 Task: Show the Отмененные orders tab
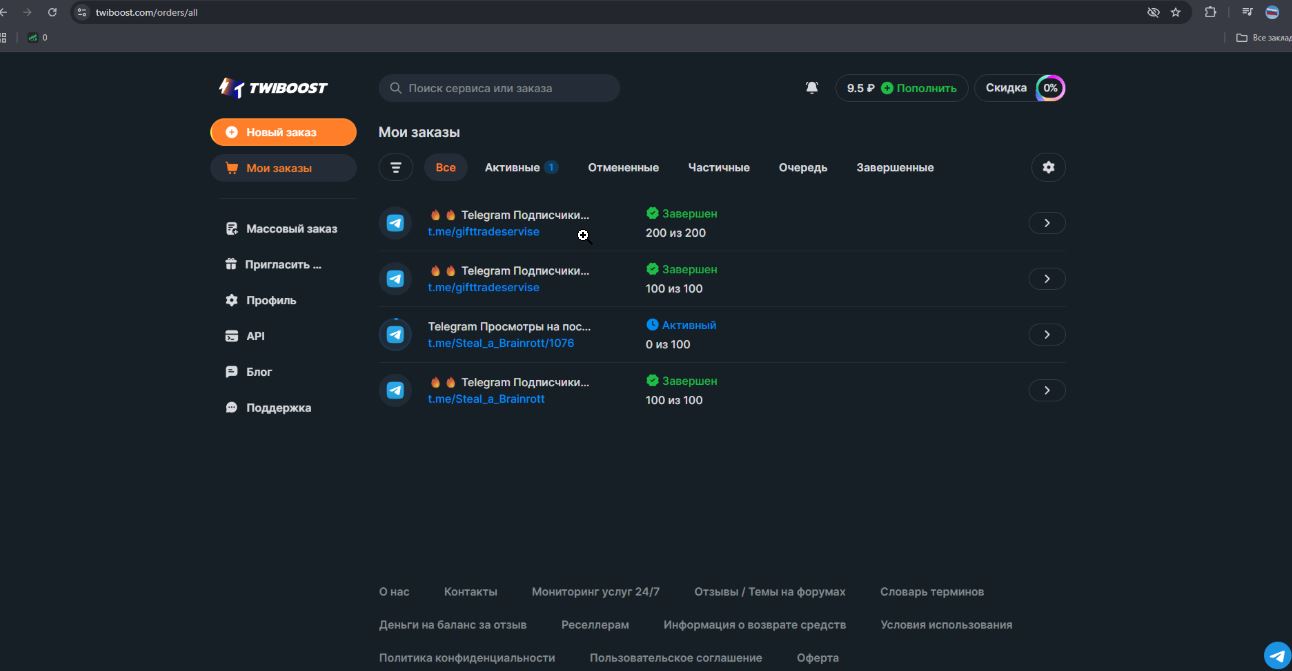623,168
